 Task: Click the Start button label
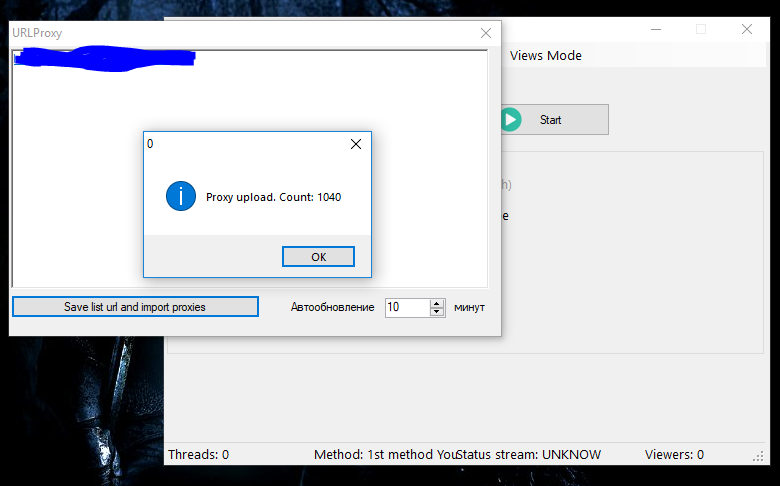click(550, 120)
